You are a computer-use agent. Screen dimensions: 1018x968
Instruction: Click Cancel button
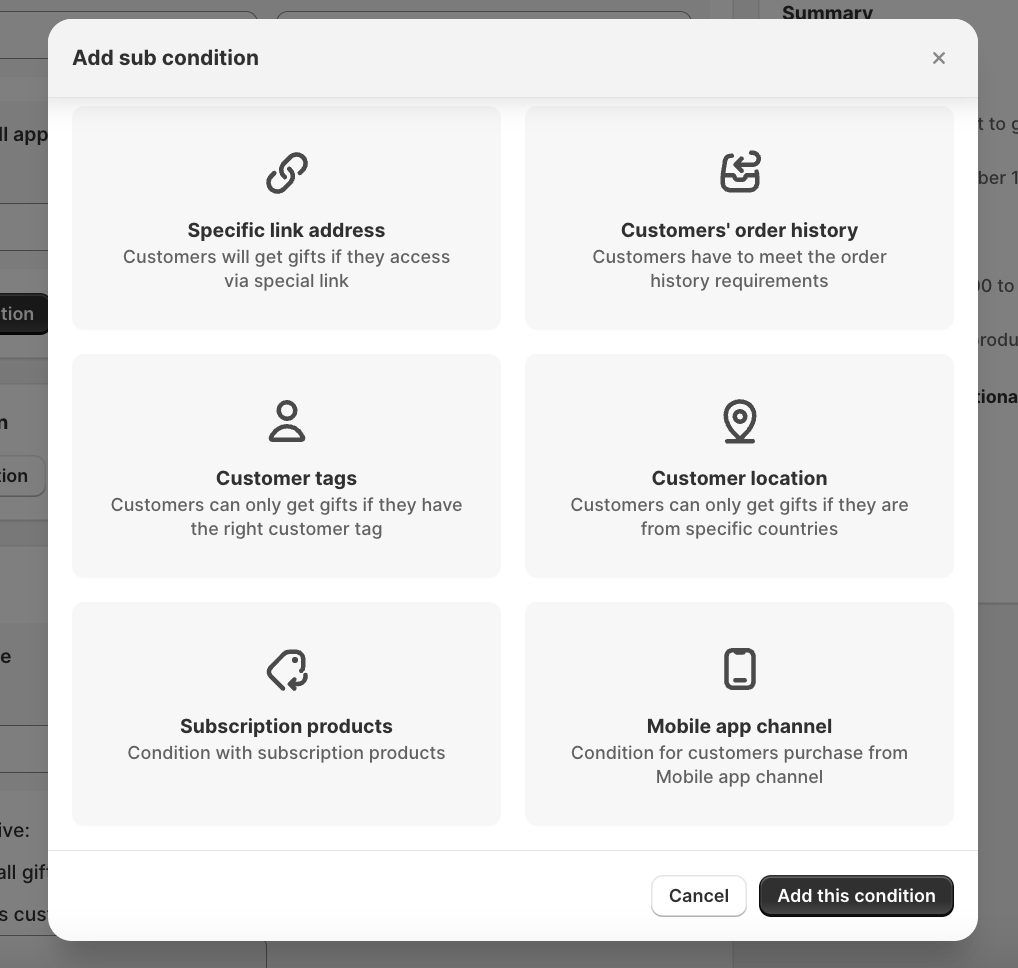(x=699, y=896)
